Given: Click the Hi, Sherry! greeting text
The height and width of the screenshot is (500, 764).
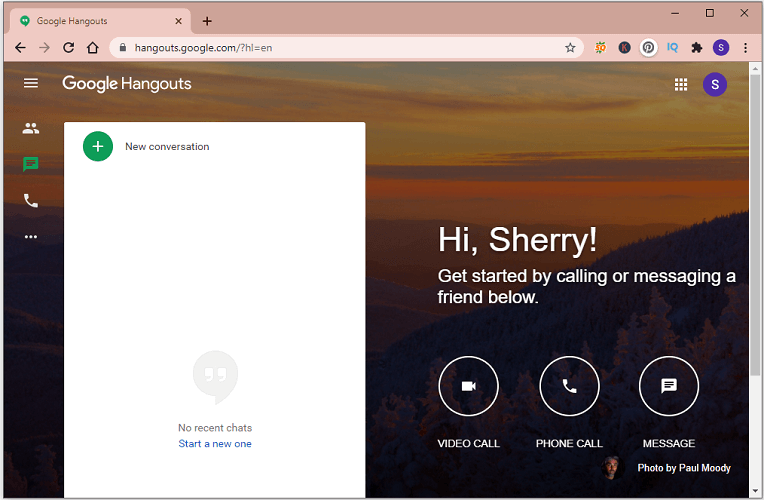Looking at the screenshot, I should coord(517,240).
